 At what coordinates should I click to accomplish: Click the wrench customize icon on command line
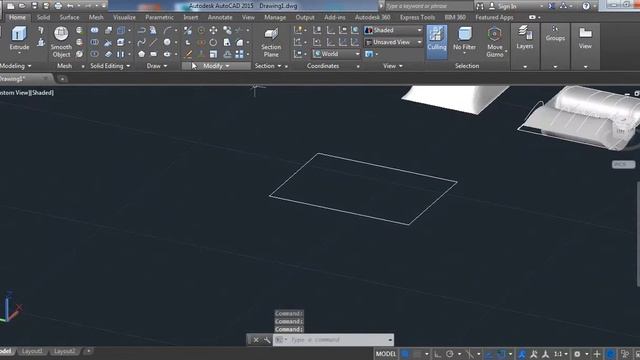click(x=267, y=340)
